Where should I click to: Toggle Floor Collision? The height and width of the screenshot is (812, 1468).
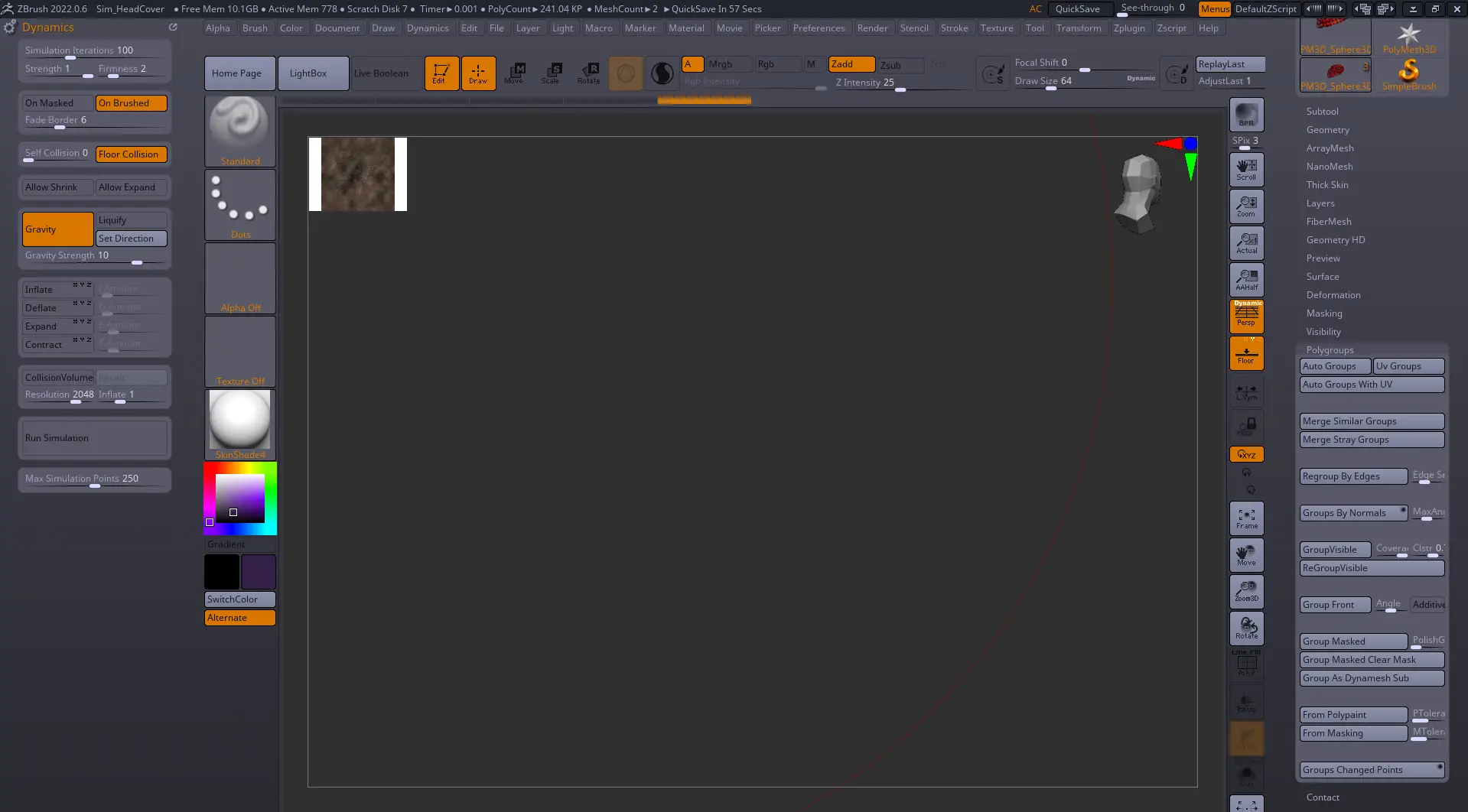(132, 154)
